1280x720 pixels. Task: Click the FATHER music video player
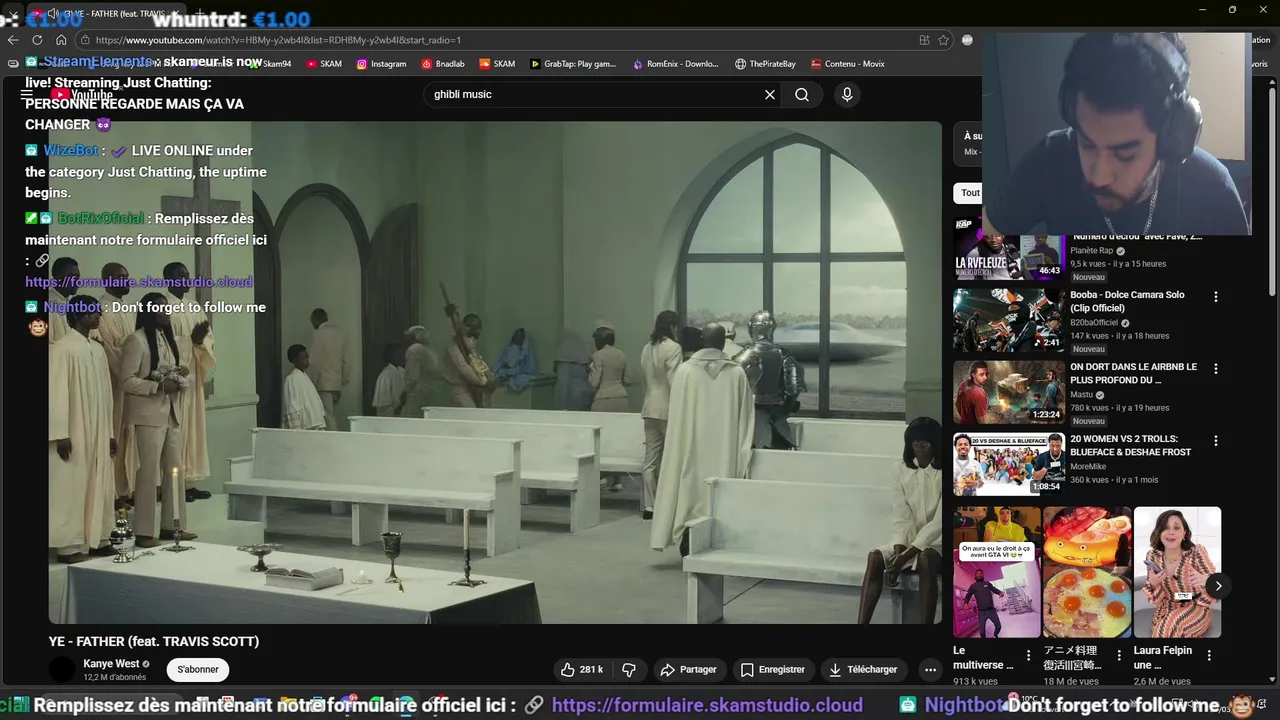(495, 372)
